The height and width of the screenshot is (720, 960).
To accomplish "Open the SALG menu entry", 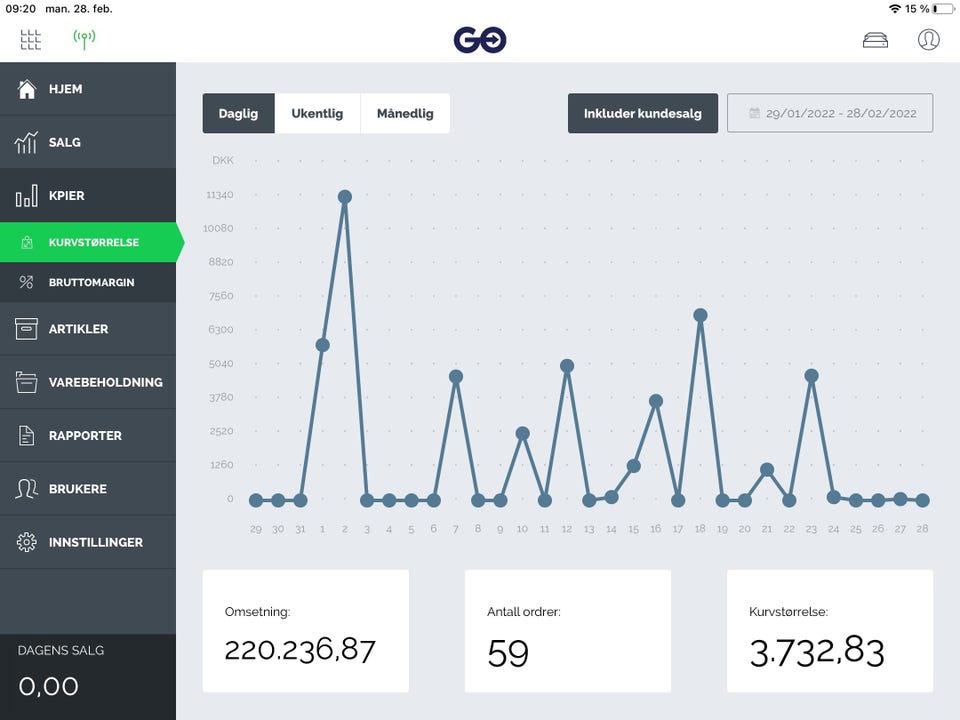I will pyautogui.click(x=88, y=142).
